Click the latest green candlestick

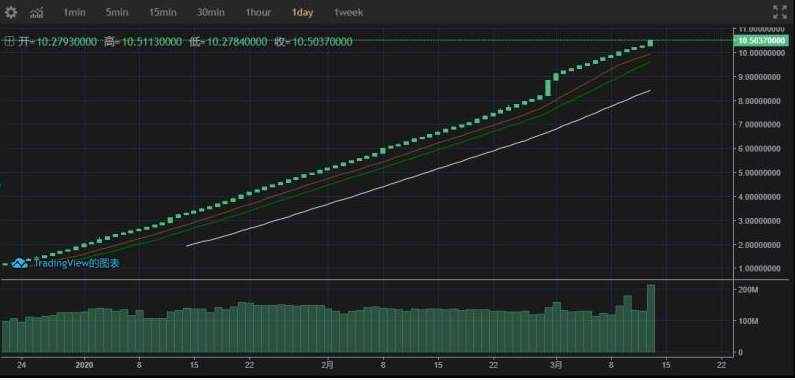tap(651, 43)
